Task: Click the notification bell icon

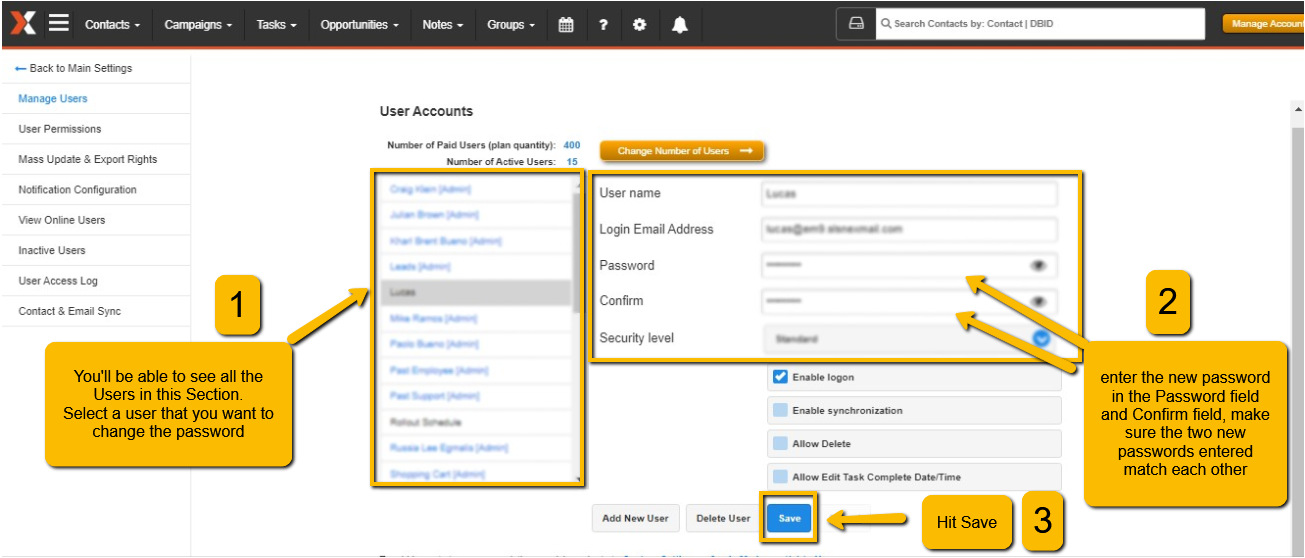Action: coord(680,25)
